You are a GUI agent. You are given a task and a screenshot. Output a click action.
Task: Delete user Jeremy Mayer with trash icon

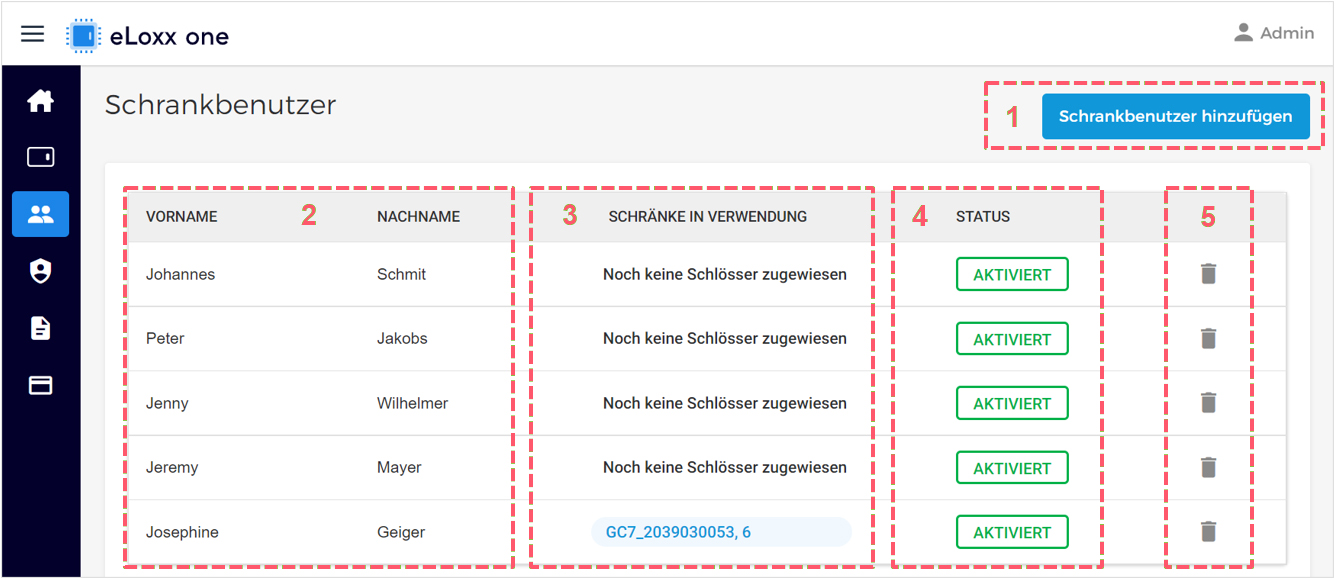point(1209,467)
